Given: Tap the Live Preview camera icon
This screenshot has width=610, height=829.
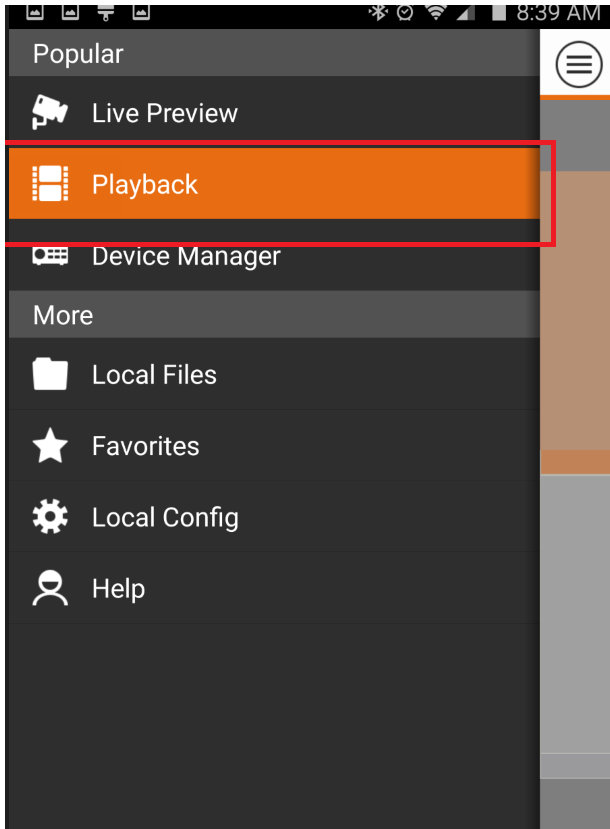Looking at the screenshot, I should pos(50,112).
